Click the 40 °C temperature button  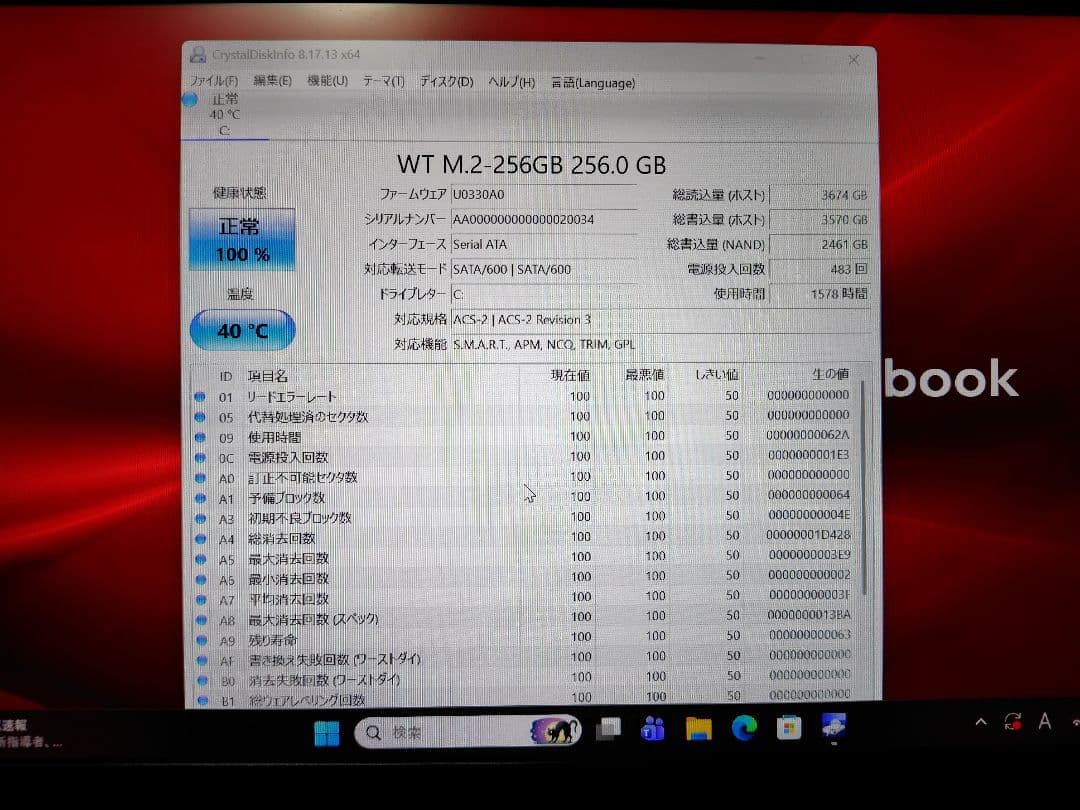[x=242, y=331]
